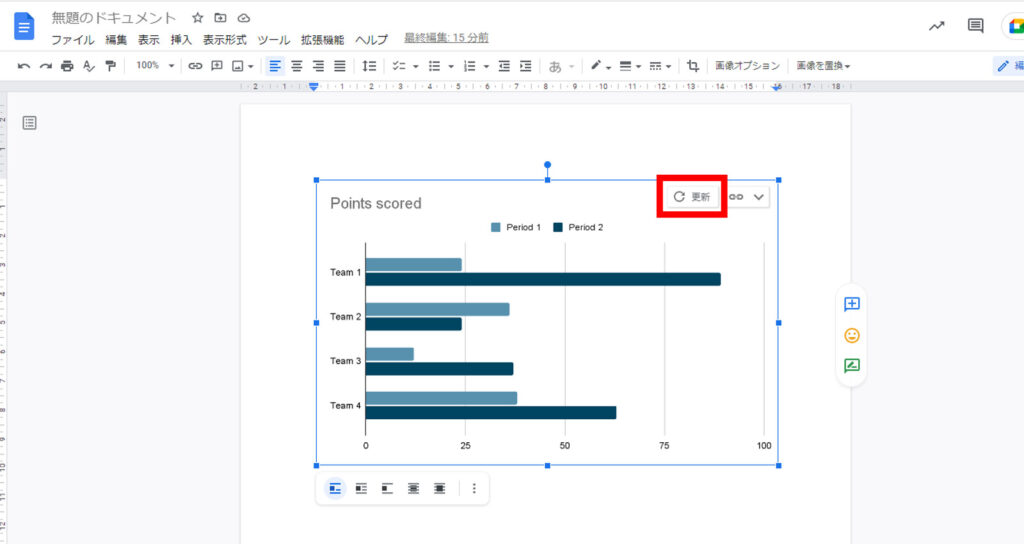Place image behind text
The width and height of the screenshot is (1024, 544).
coord(413,488)
